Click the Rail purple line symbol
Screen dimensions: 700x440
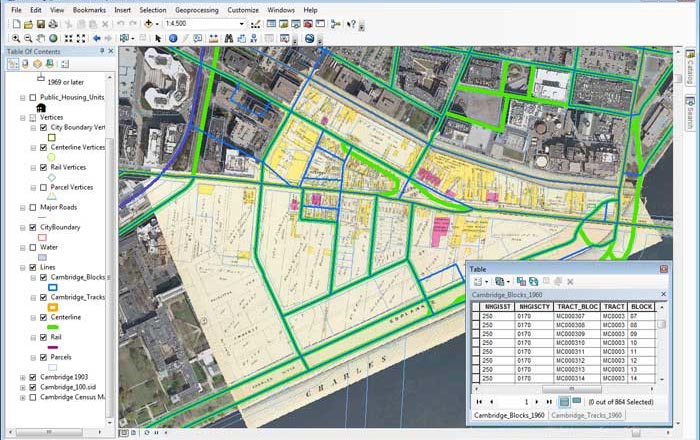click(x=53, y=347)
